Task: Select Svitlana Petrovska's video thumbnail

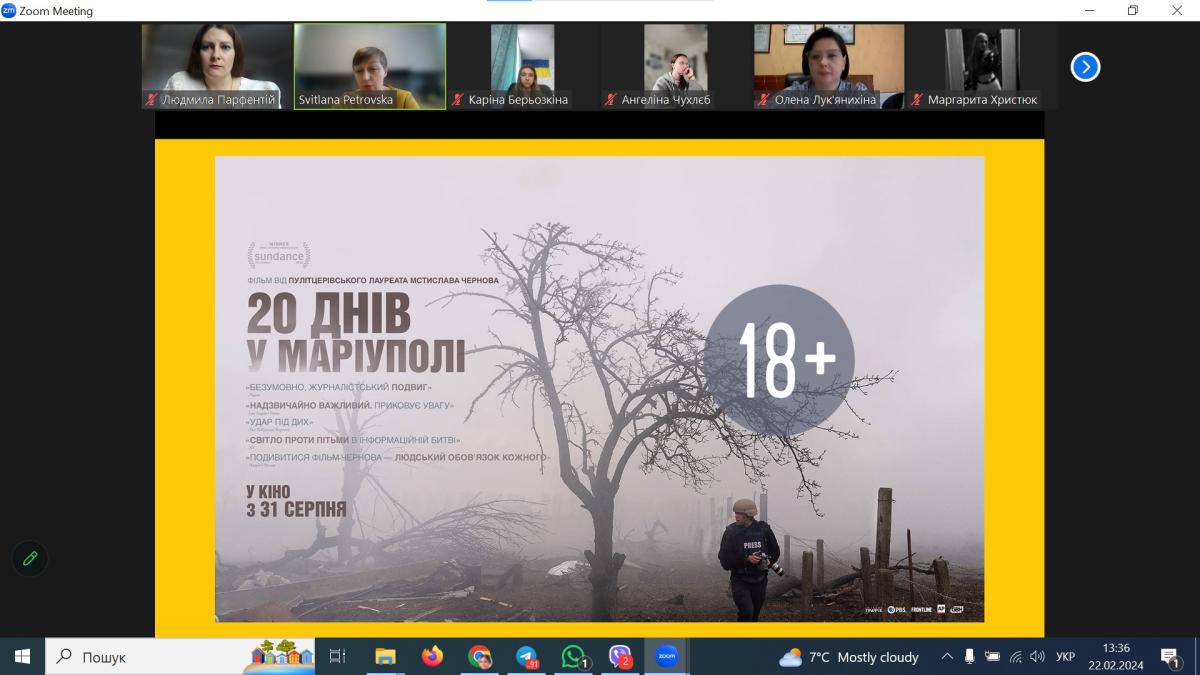Action: point(370,66)
